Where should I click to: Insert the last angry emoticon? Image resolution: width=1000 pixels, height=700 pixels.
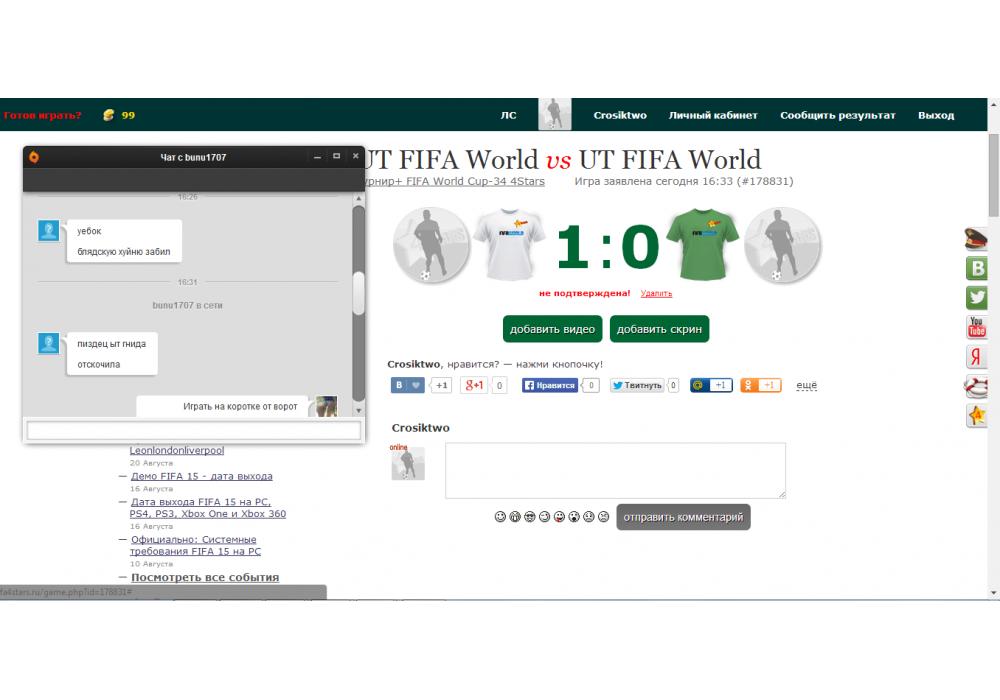point(603,516)
